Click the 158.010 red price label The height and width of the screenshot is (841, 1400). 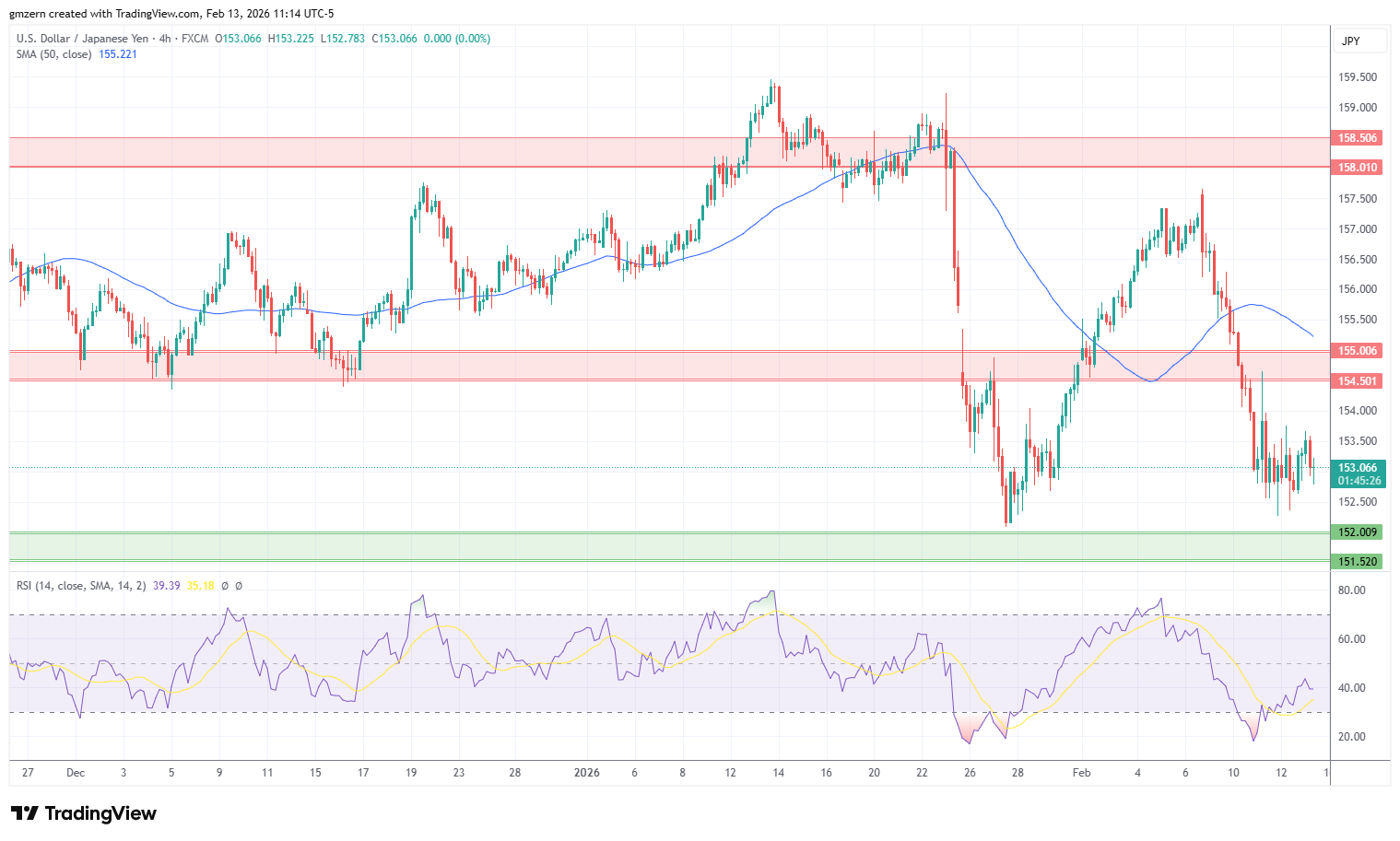(x=1358, y=168)
